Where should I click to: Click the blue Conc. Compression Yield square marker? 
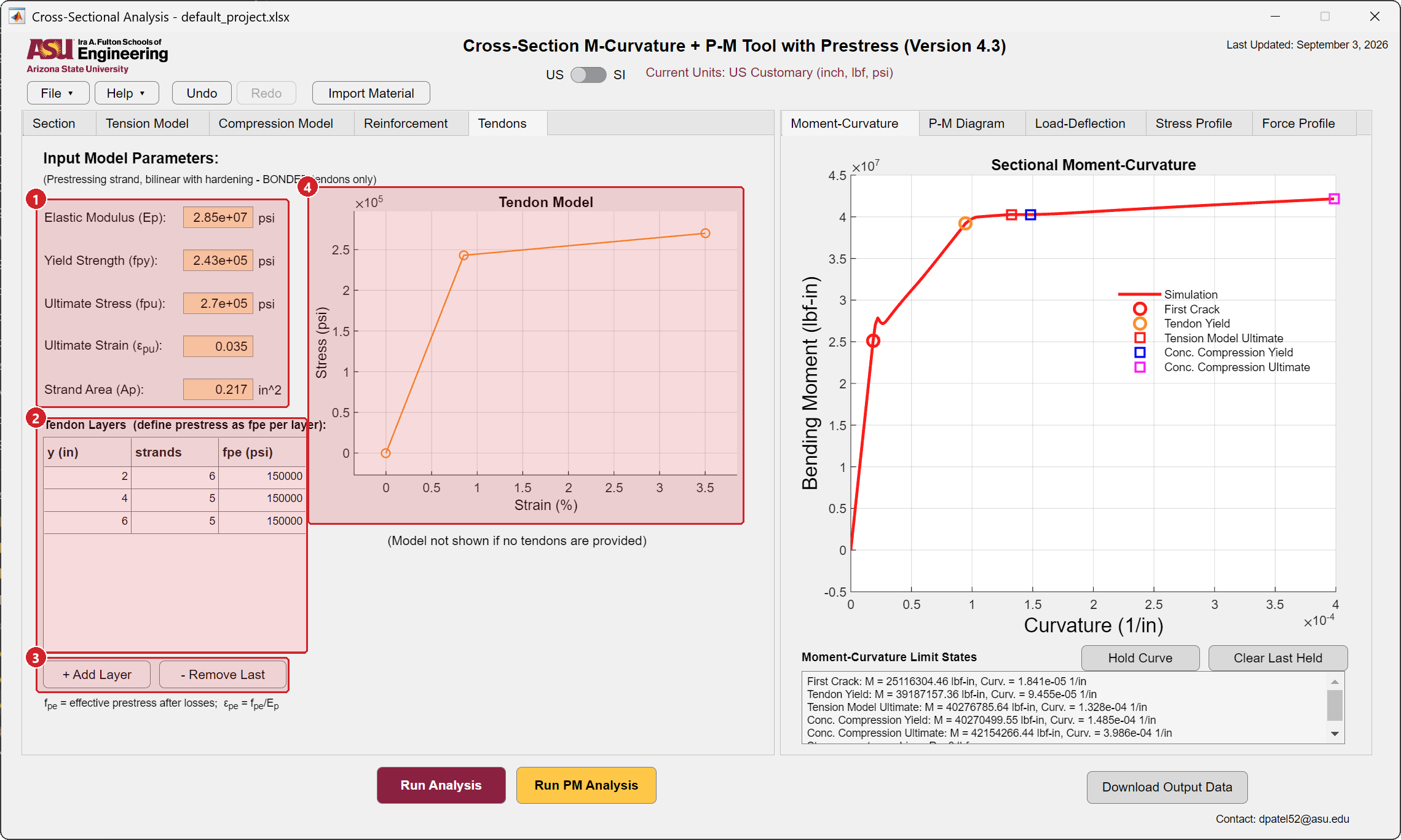coord(1030,214)
